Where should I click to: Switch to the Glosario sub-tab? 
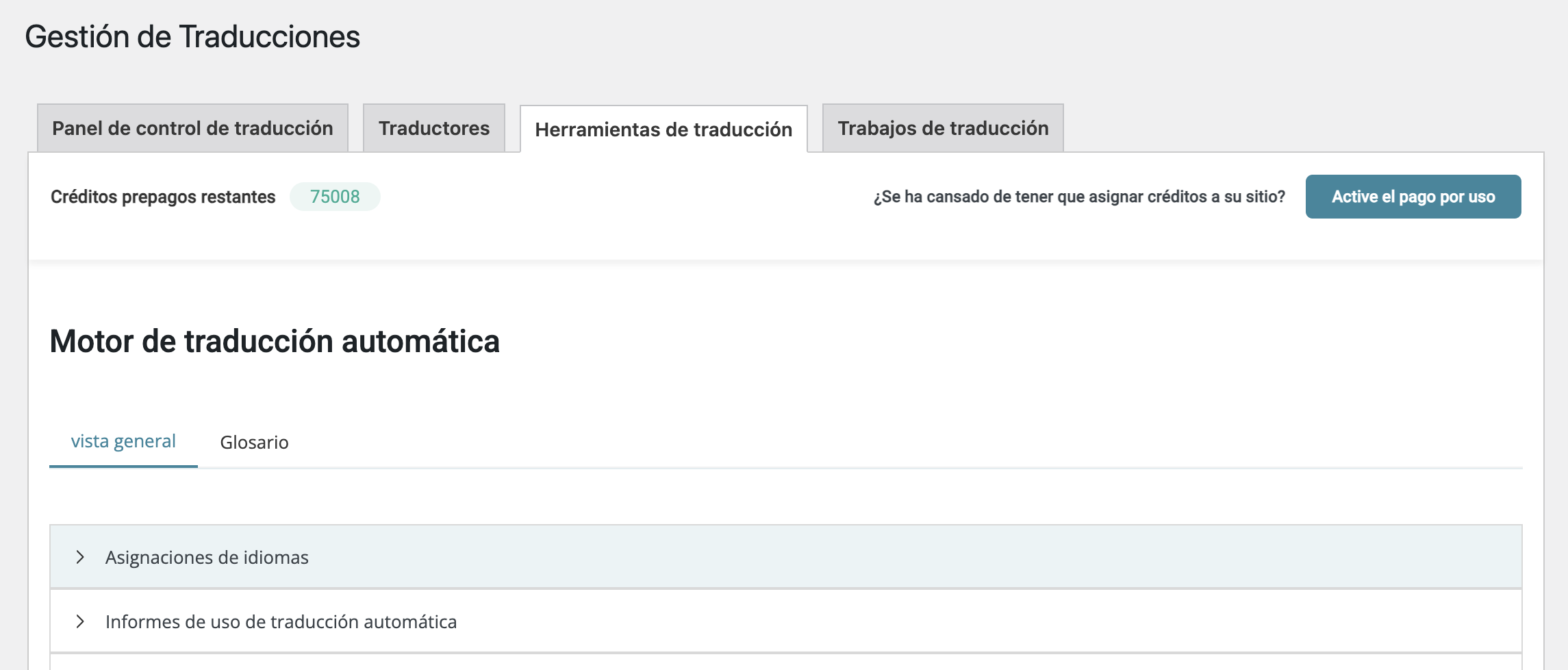pyautogui.click(x=254, y=443)
